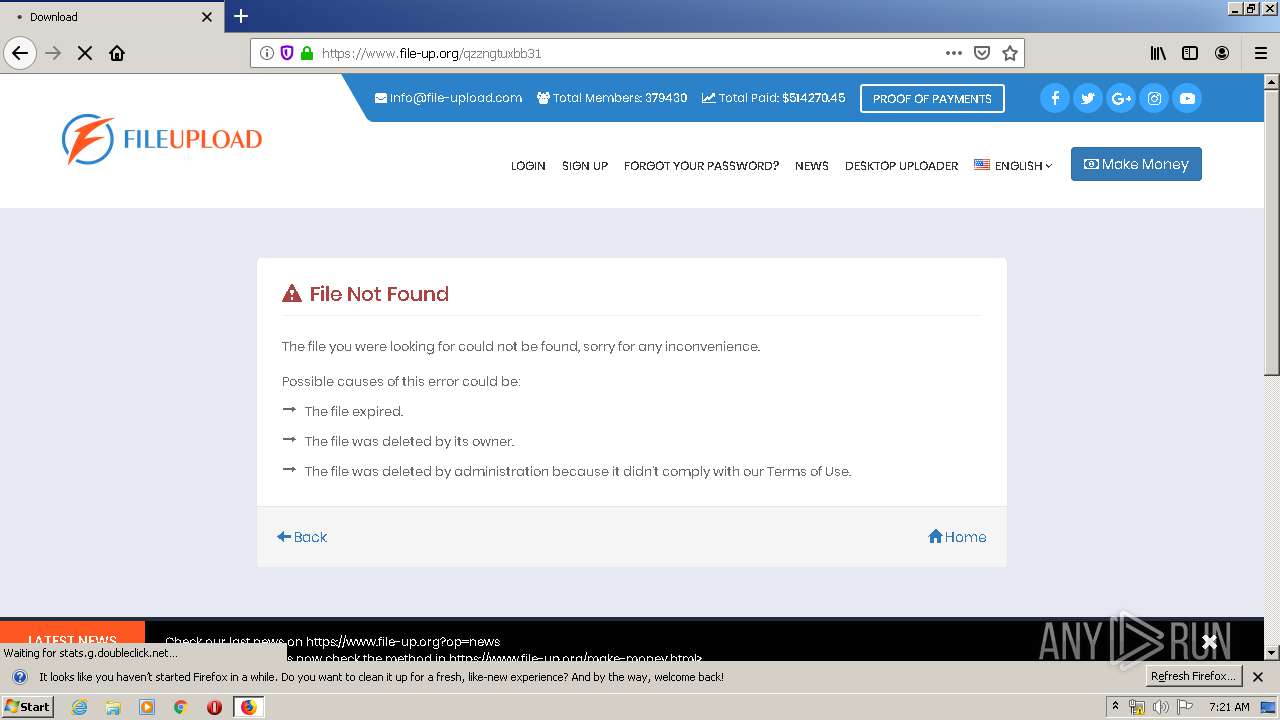The height and width of the screenshot is (720, 1280).
Task: Open page actions three-dot menu
Action: click(x=954, y=53)
